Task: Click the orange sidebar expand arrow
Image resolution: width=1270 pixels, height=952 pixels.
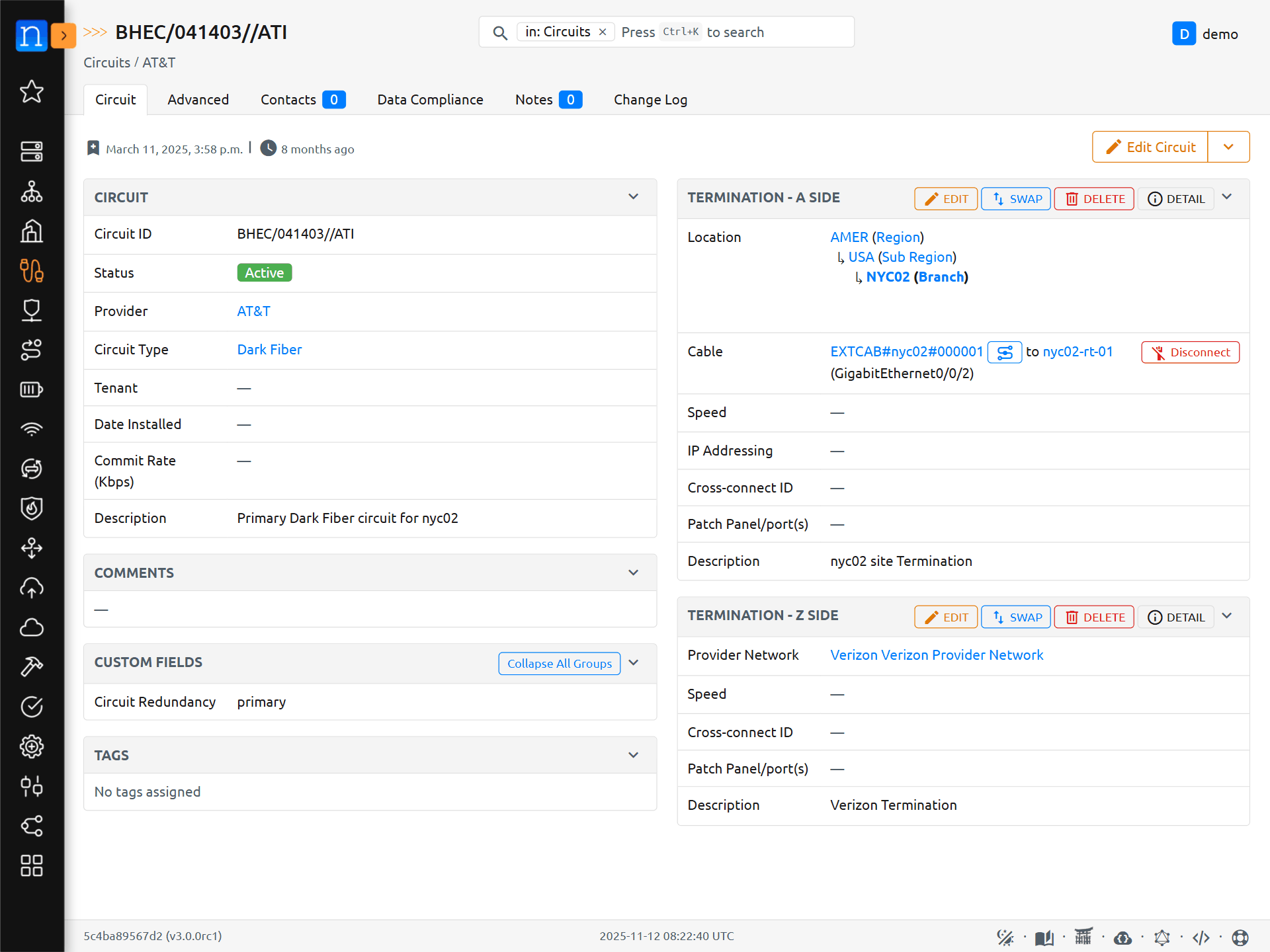Action: pos(63,35)
